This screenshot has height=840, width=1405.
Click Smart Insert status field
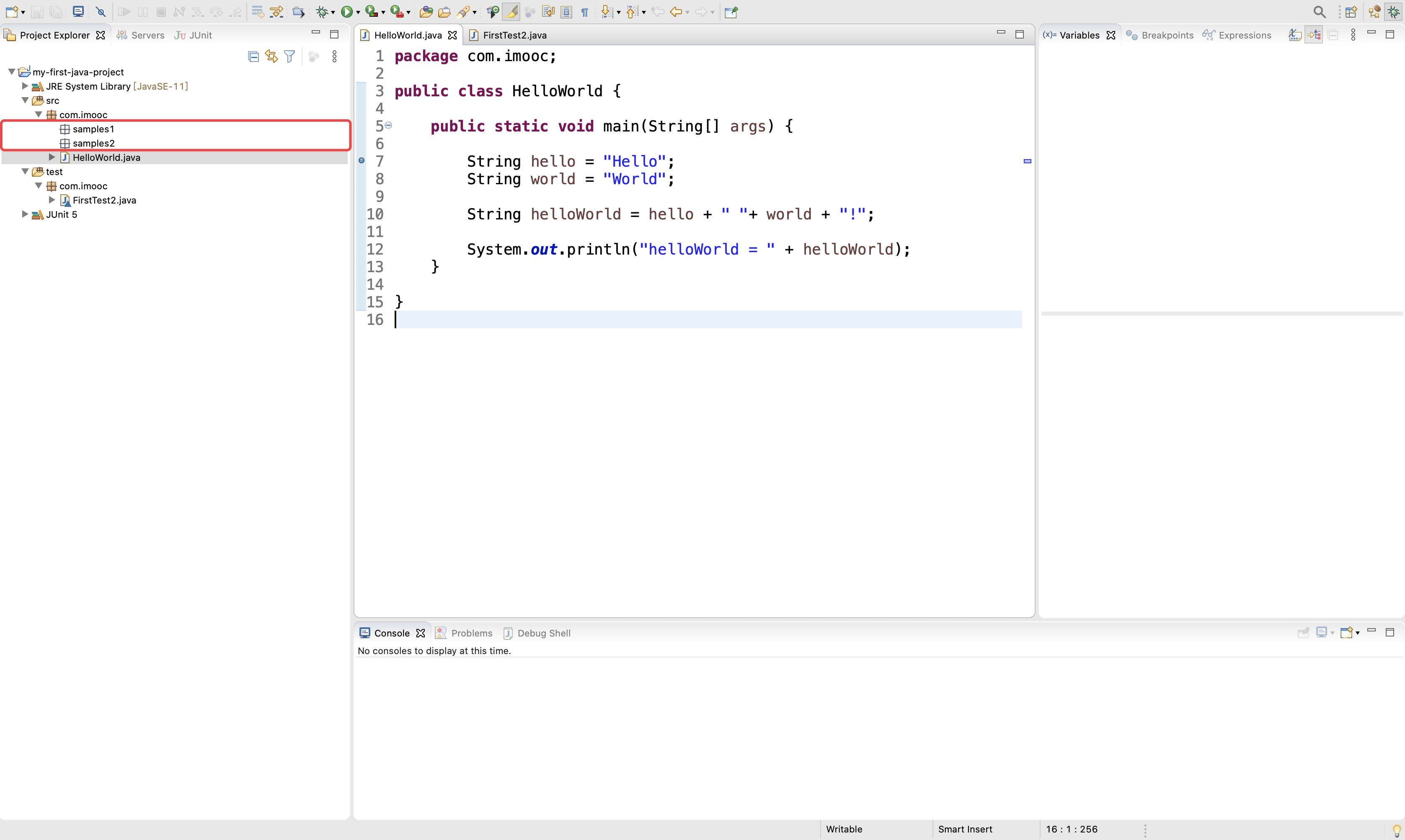[x=965, y=829]
